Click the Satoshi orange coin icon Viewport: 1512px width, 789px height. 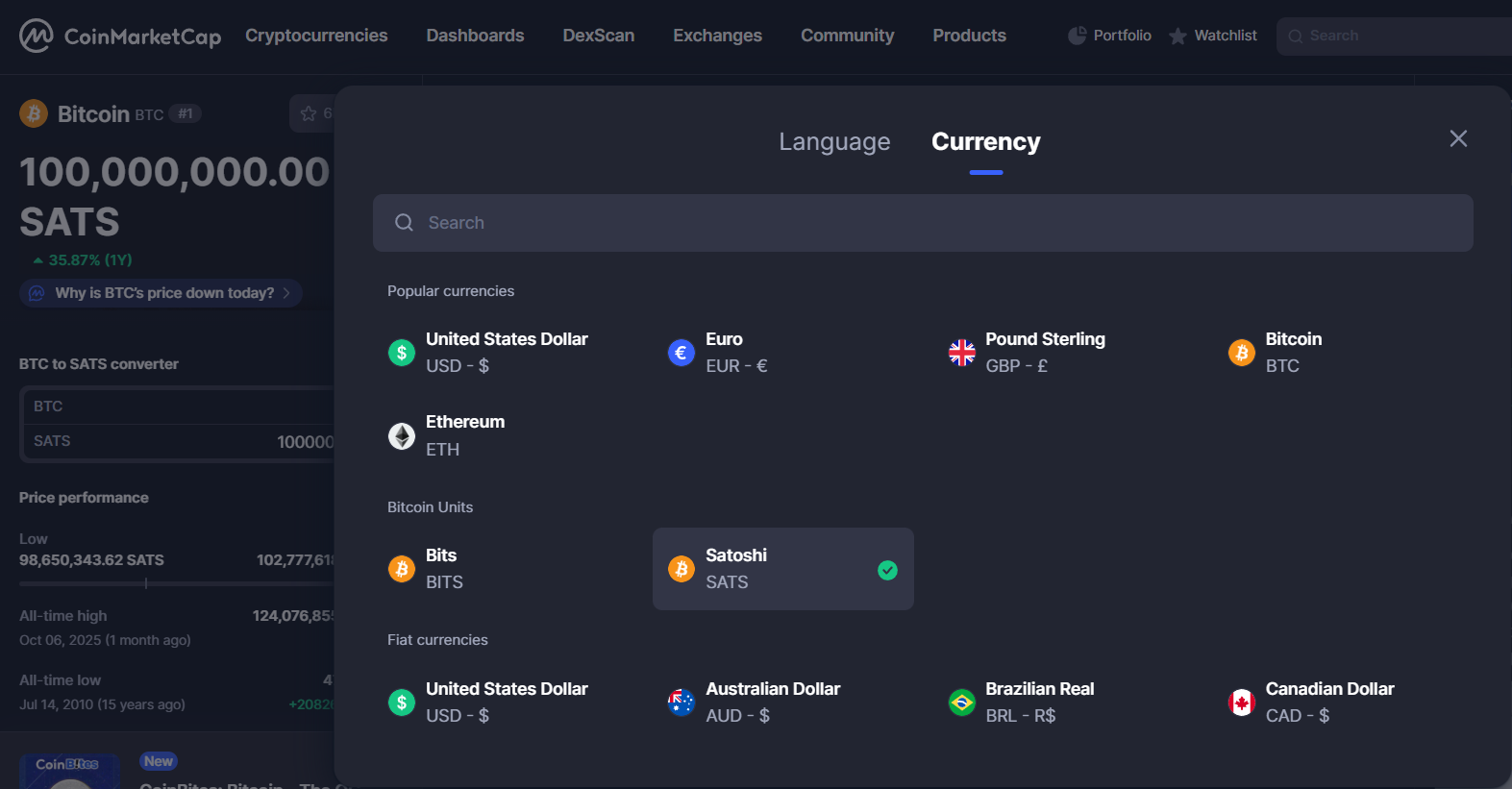(x=682, y=569)
